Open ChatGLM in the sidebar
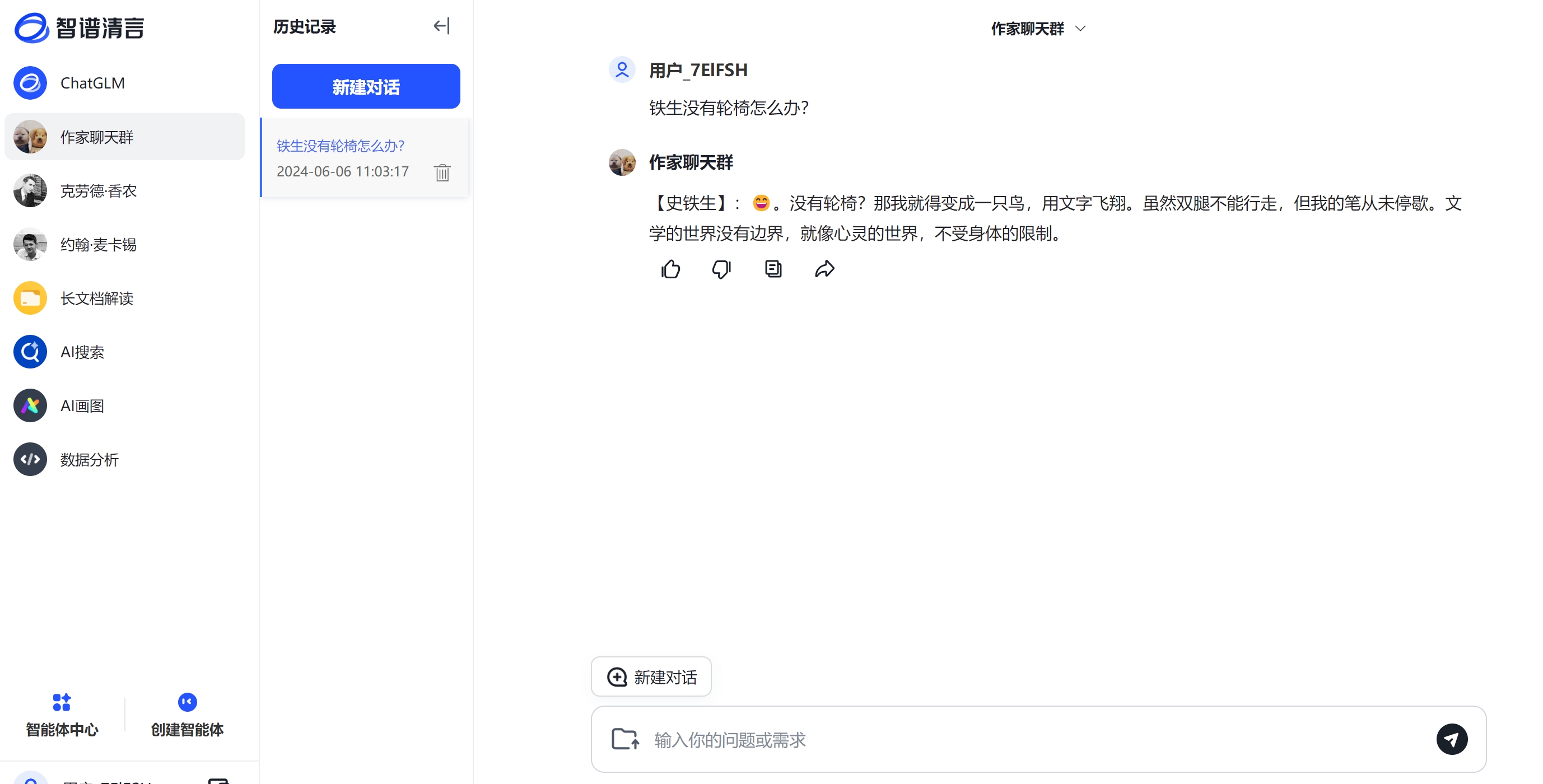Image resolution: width=1543 pixels, height=784 pixels. pos(93,83)
